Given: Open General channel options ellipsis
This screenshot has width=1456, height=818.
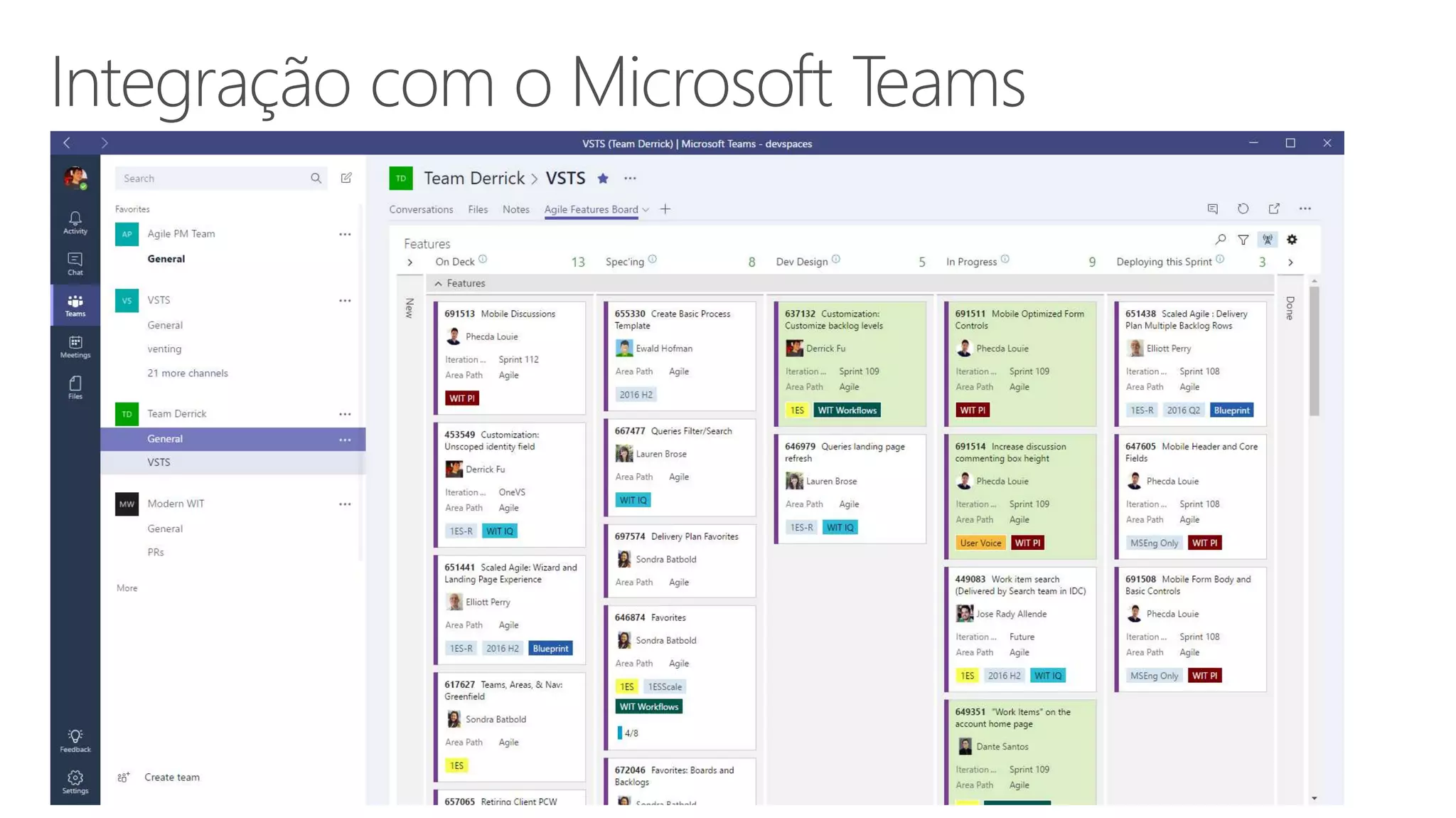Looking at the screenshot, I should tap(345, 440).
